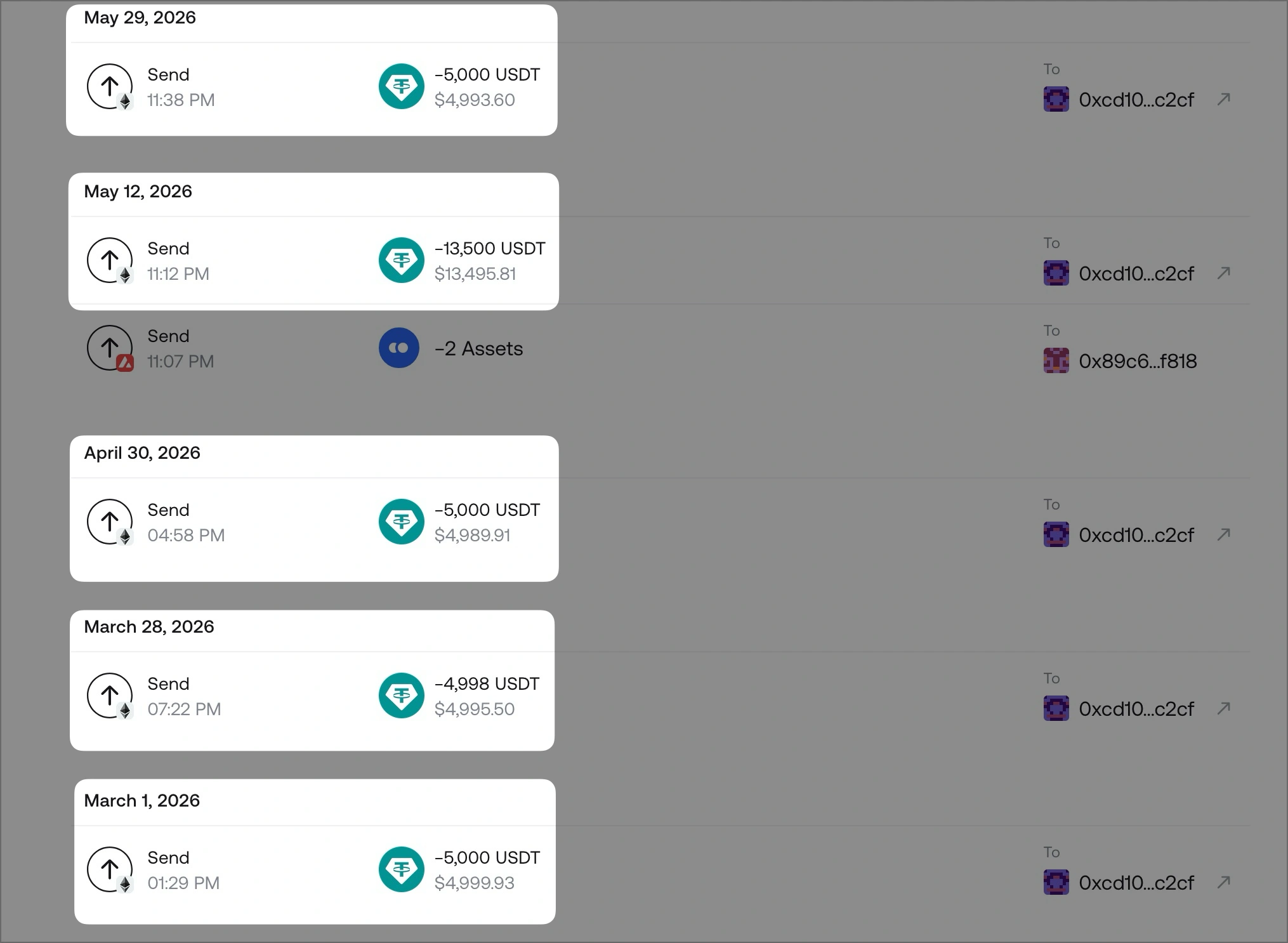Click the Send arrow icon at 04:58 PM
Image resolution: width=1288 pixels, height=943 pixels.
pos(110,522)
